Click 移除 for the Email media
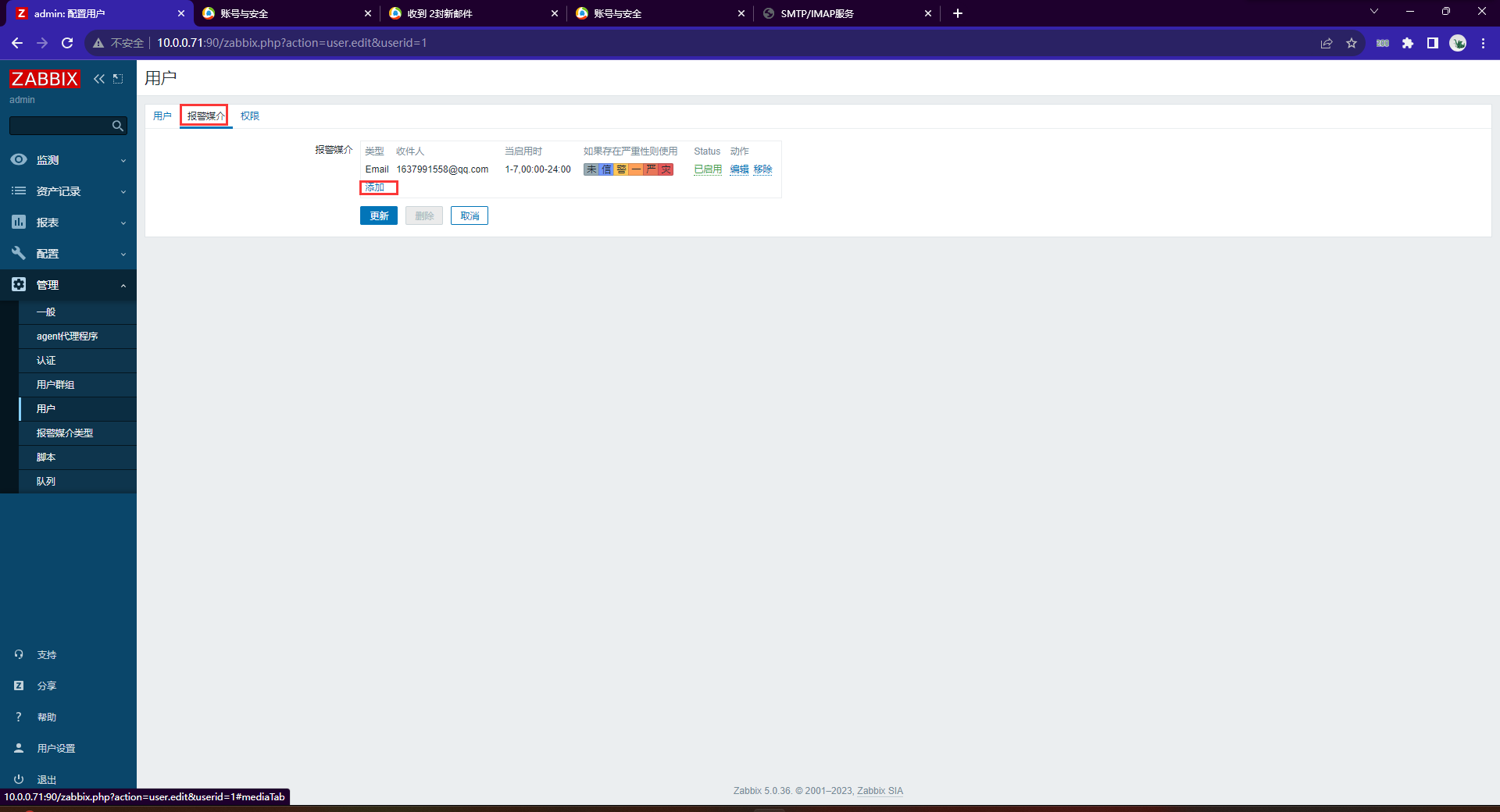The height and width of the screenshot is (812, 1500). click(762, 169)
